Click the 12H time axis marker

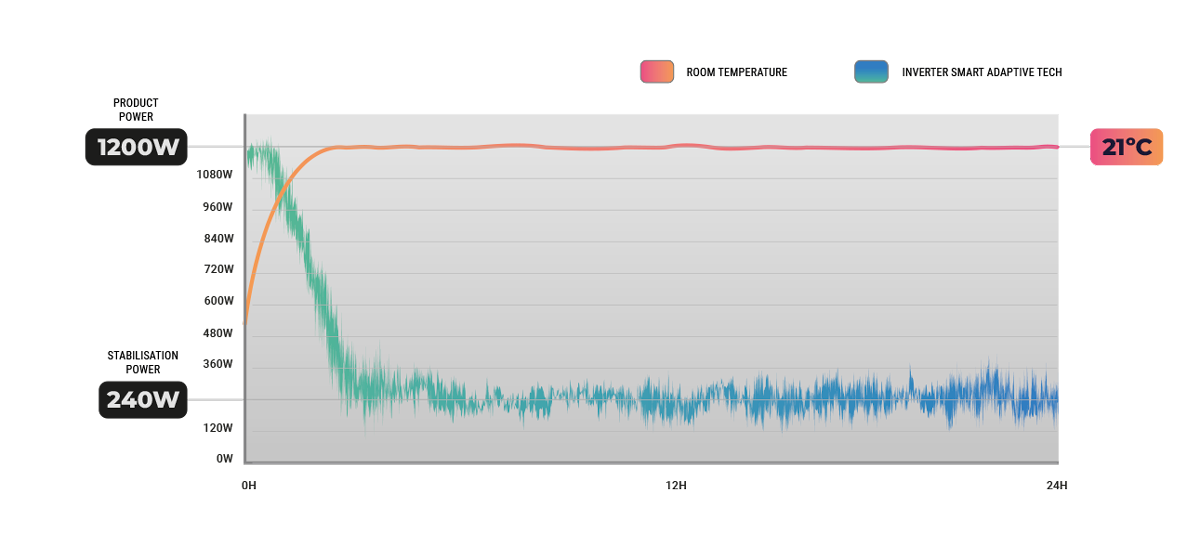click(x=676, y=486)
